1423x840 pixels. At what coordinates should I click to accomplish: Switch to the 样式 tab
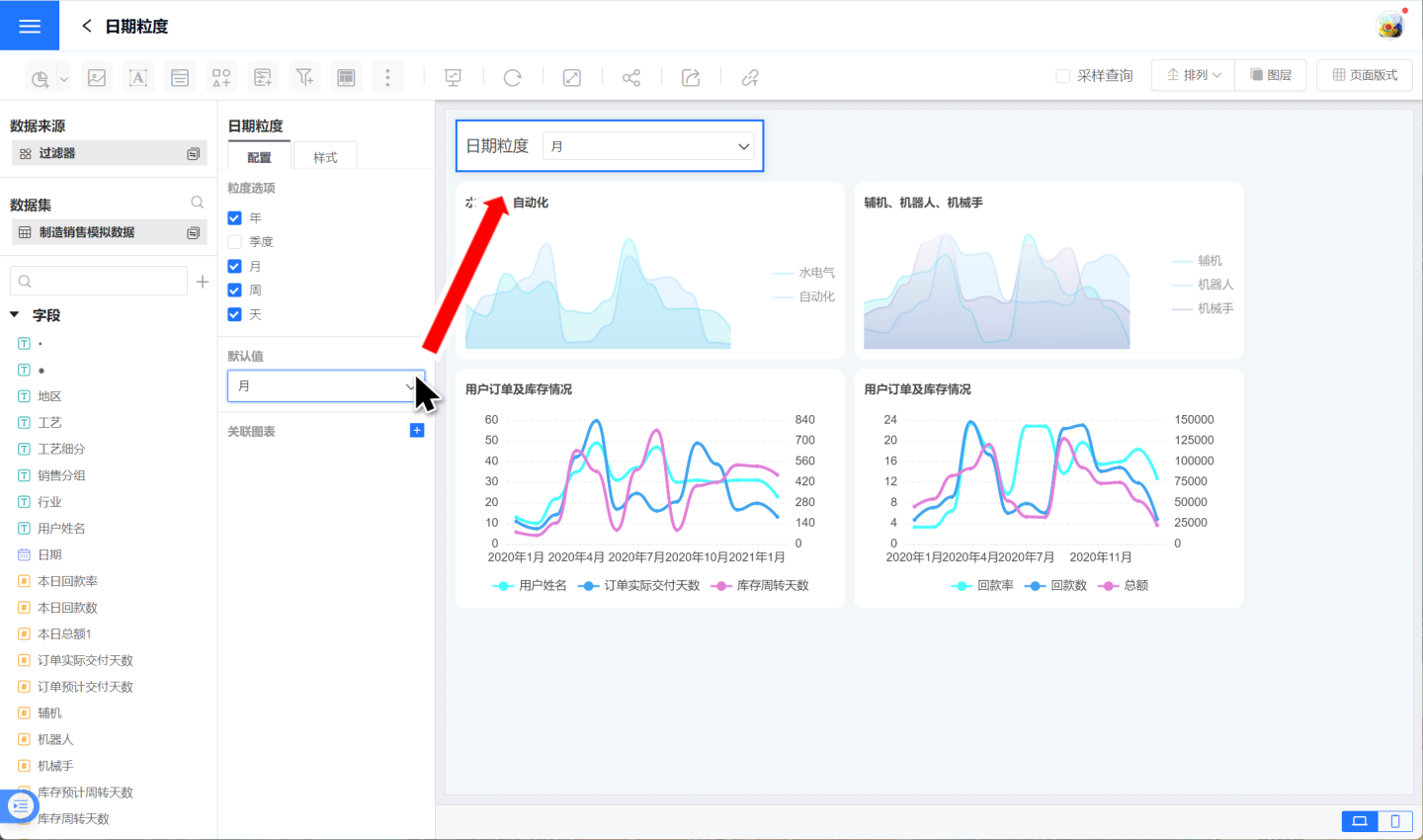[x=325, y=157]
